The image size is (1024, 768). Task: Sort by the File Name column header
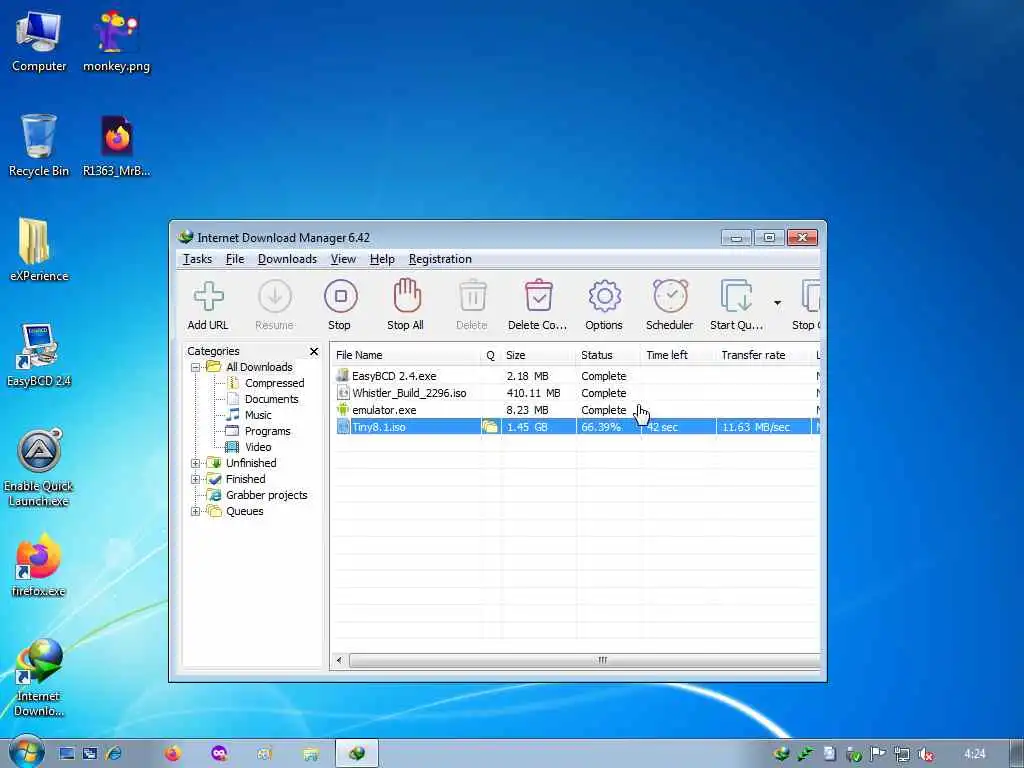405,355
